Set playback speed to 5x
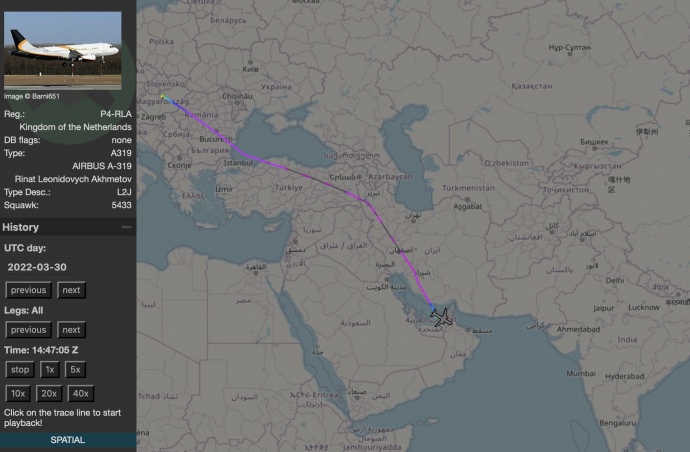 [x=76, y=370]
